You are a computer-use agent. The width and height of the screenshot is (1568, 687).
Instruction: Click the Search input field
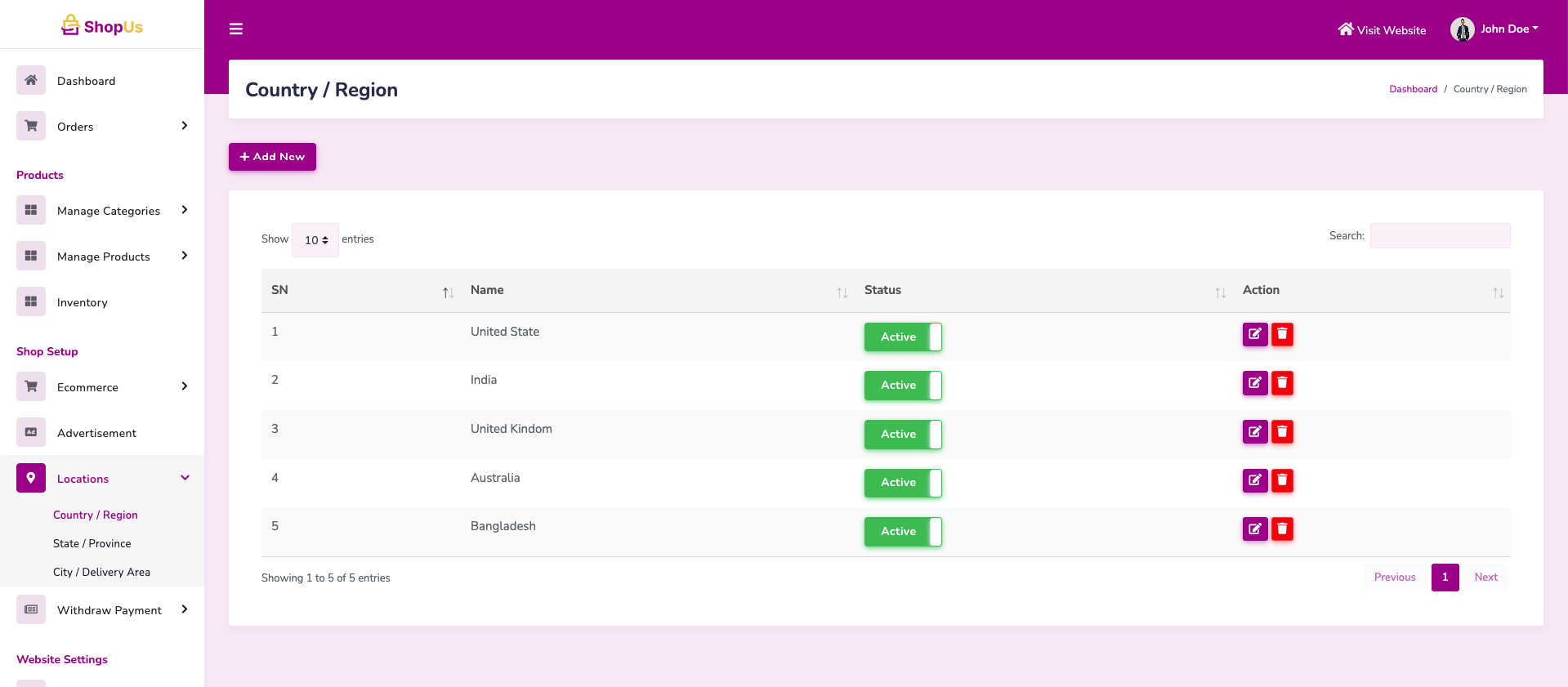click(1440, 236)
